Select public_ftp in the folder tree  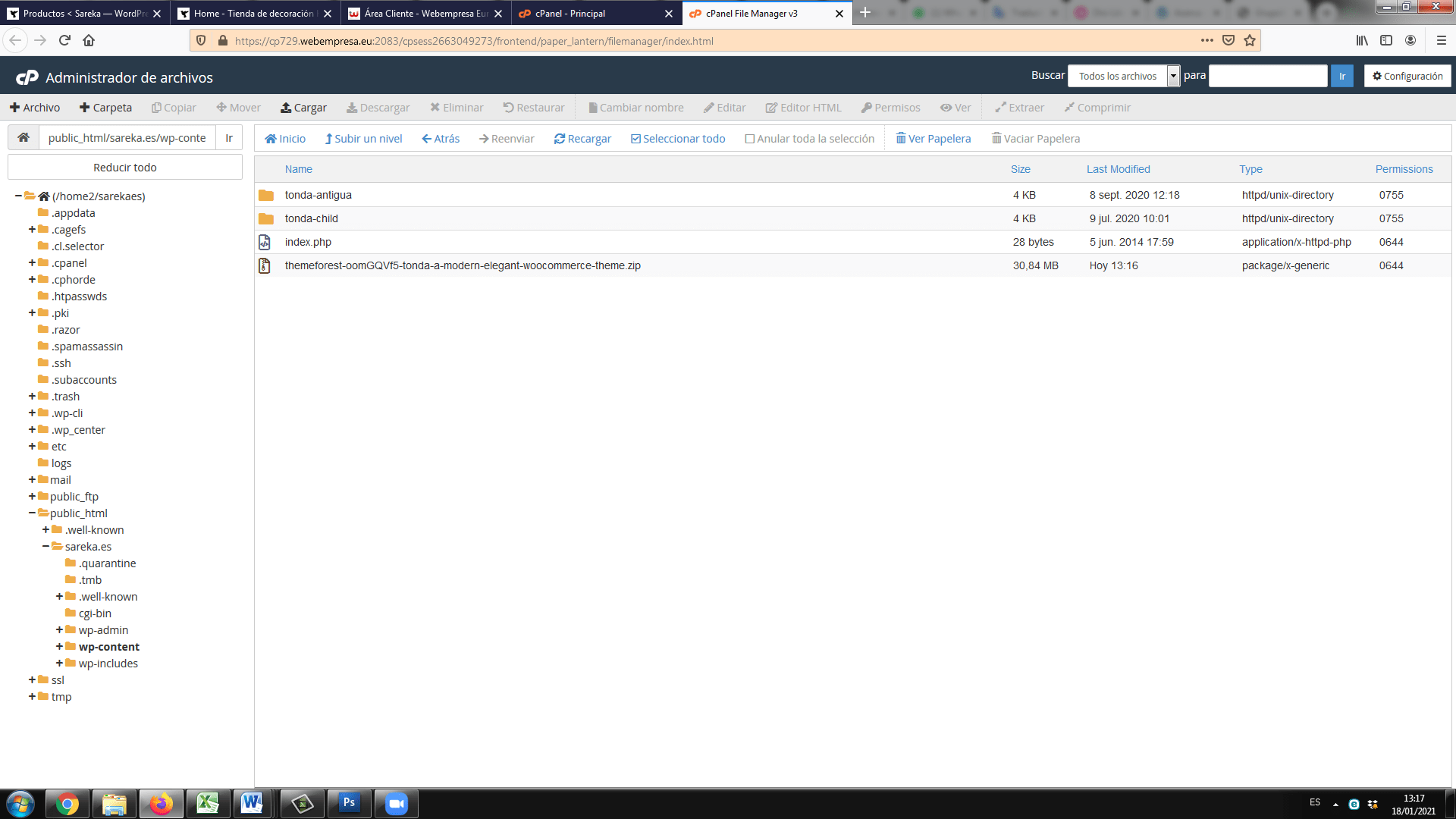tap(74, 497)
